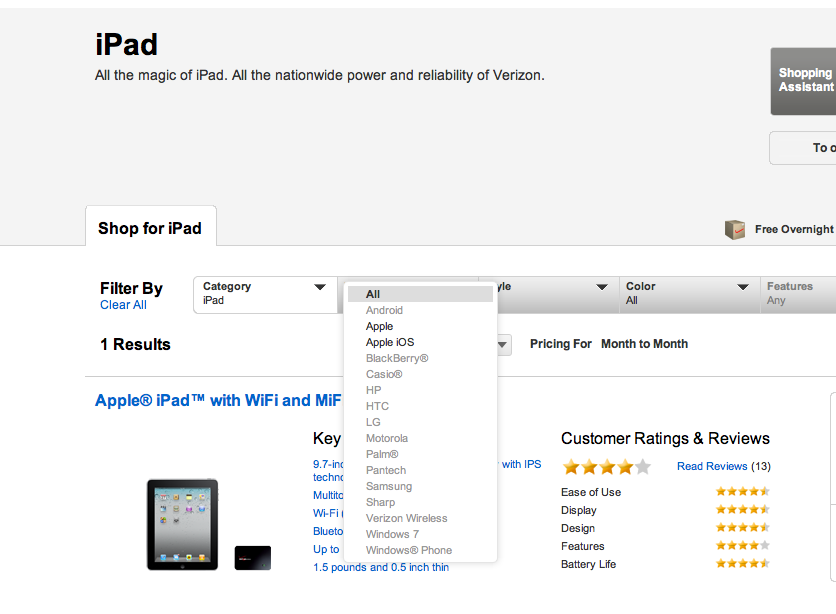This screenshot has width=836, height=614.
Task: Open the sort dropdown arrow beside Pricing For
Action: (x=502, y=345)
